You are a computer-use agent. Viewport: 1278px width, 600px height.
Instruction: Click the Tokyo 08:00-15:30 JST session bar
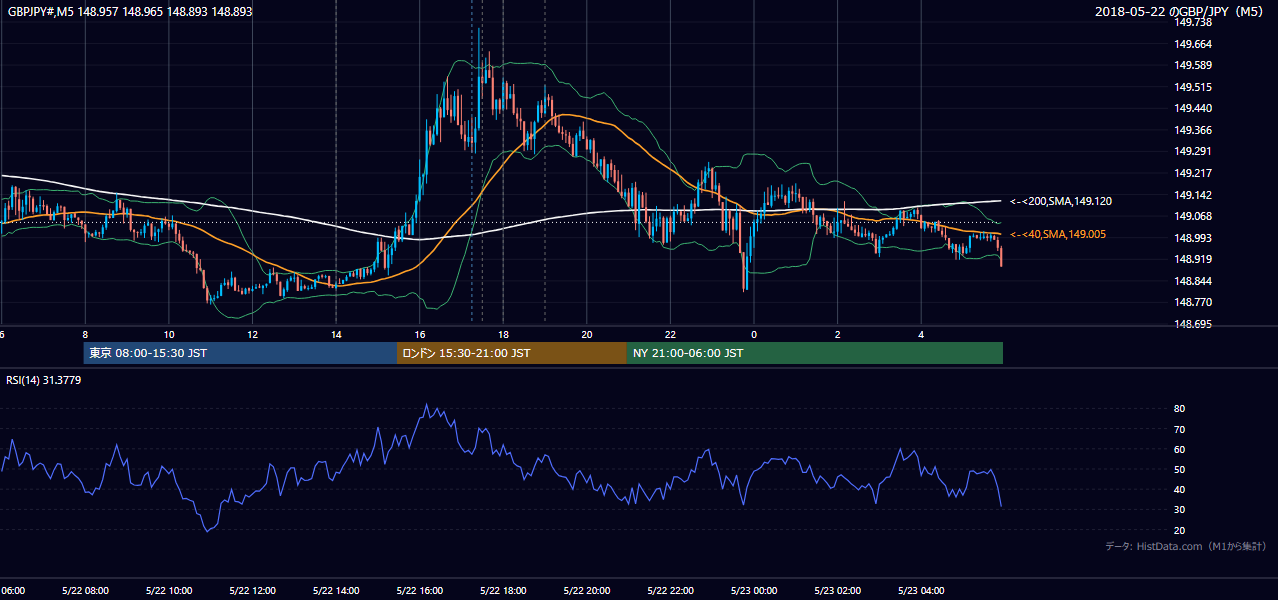(x=240, y=353)
